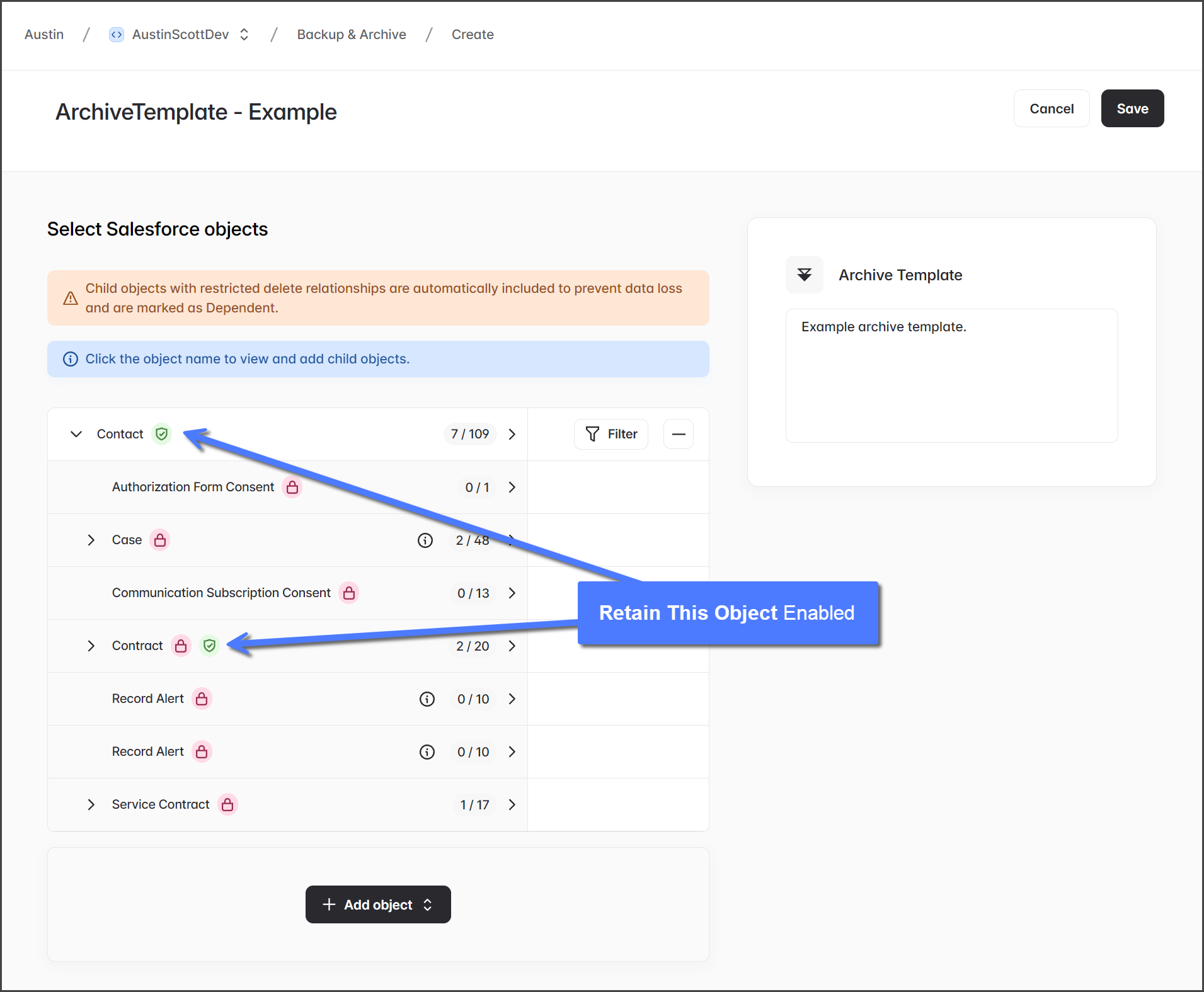Click the lock icon beside Communication Subscription Consent

click(x=349, y=593)
